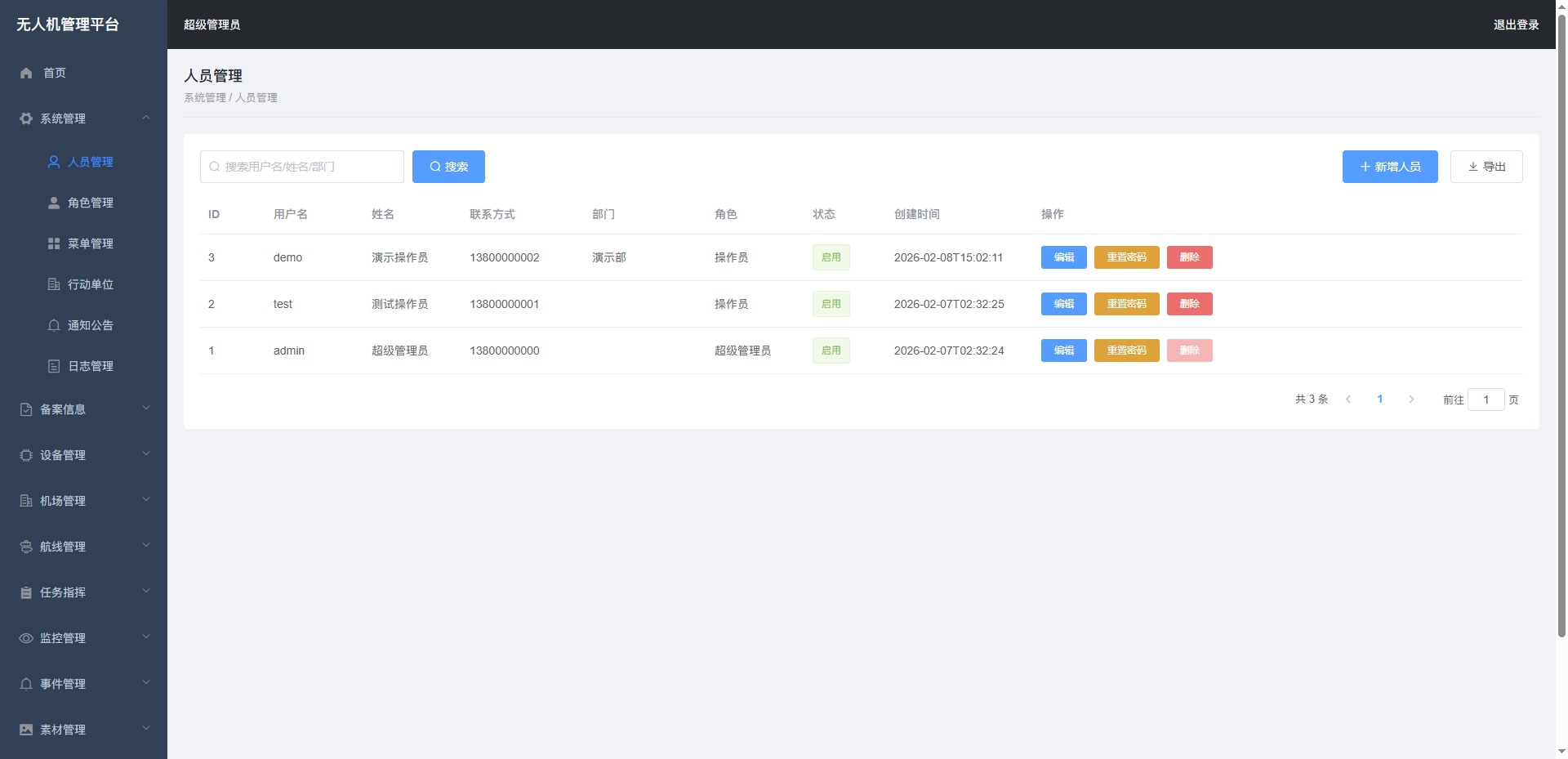Click the home icon beside 首页

point(26,74)
